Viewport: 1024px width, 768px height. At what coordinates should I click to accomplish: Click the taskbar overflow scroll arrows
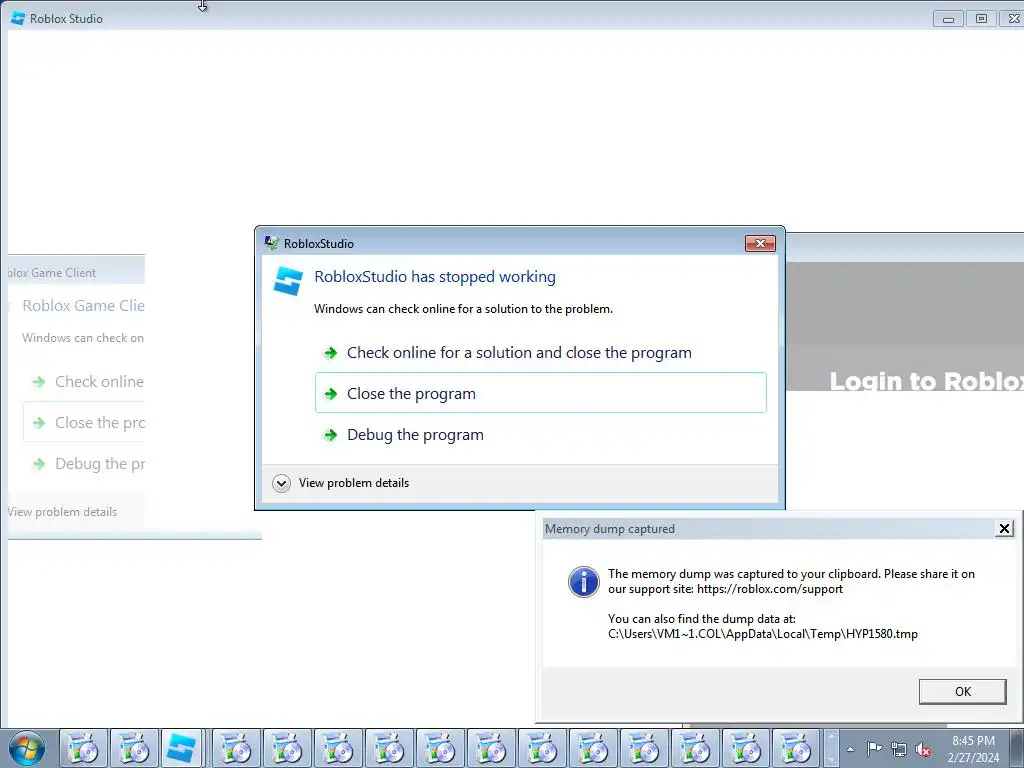(831, 748)
